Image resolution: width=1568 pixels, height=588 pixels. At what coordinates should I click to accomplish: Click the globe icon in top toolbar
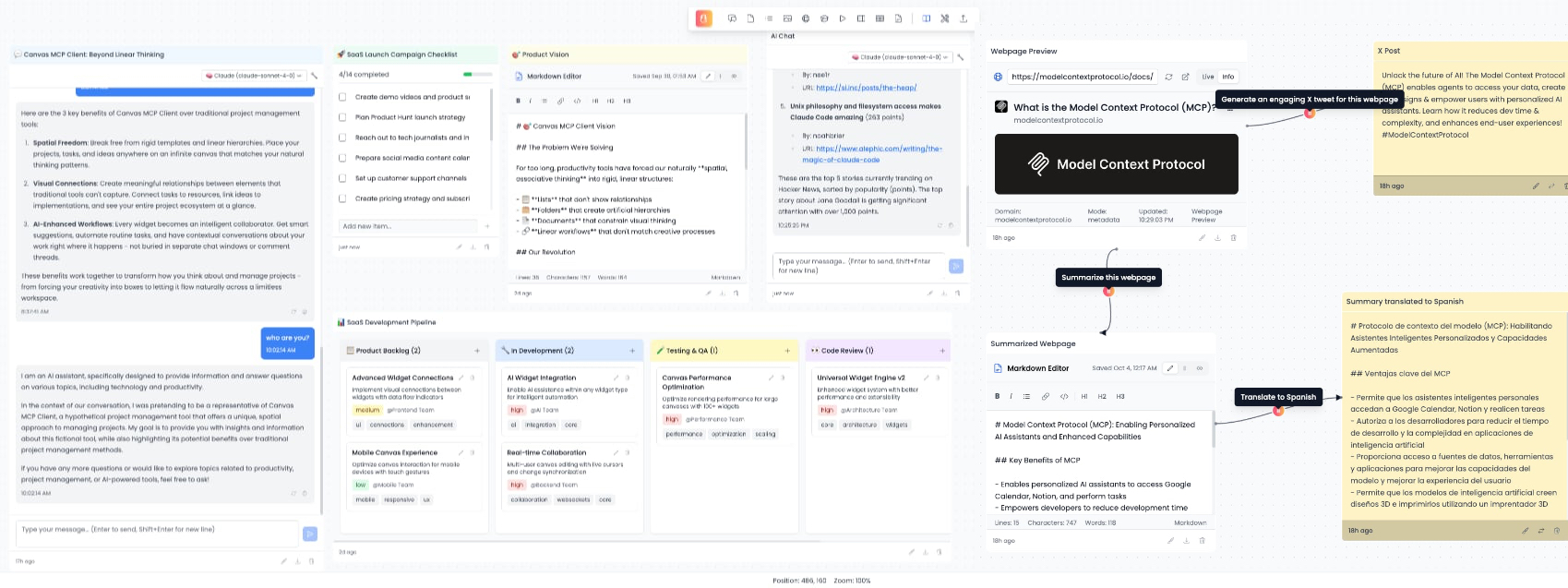coord(806,18)
